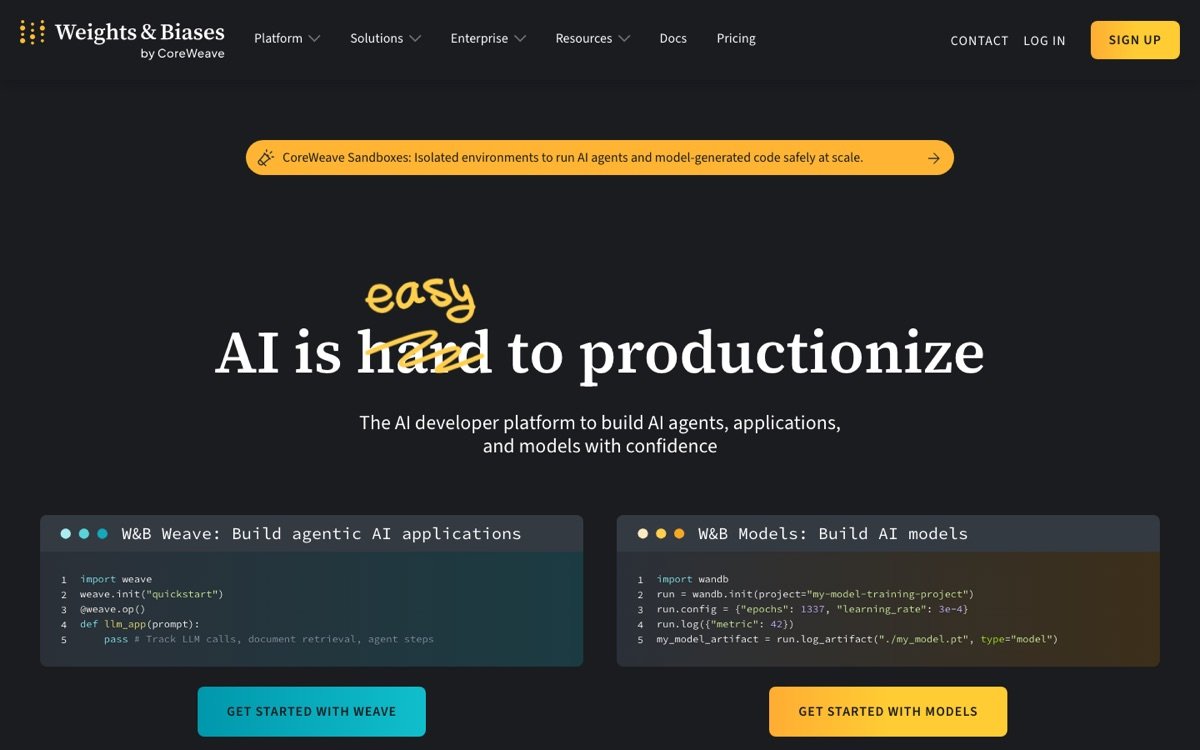Click 'import wandb' code line

[693, 579]
